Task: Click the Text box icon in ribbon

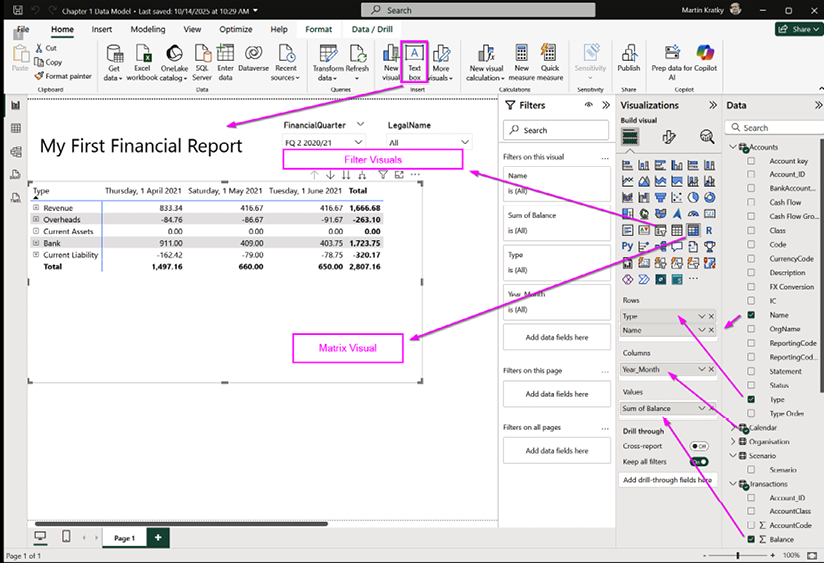Action: click(415, 56)
